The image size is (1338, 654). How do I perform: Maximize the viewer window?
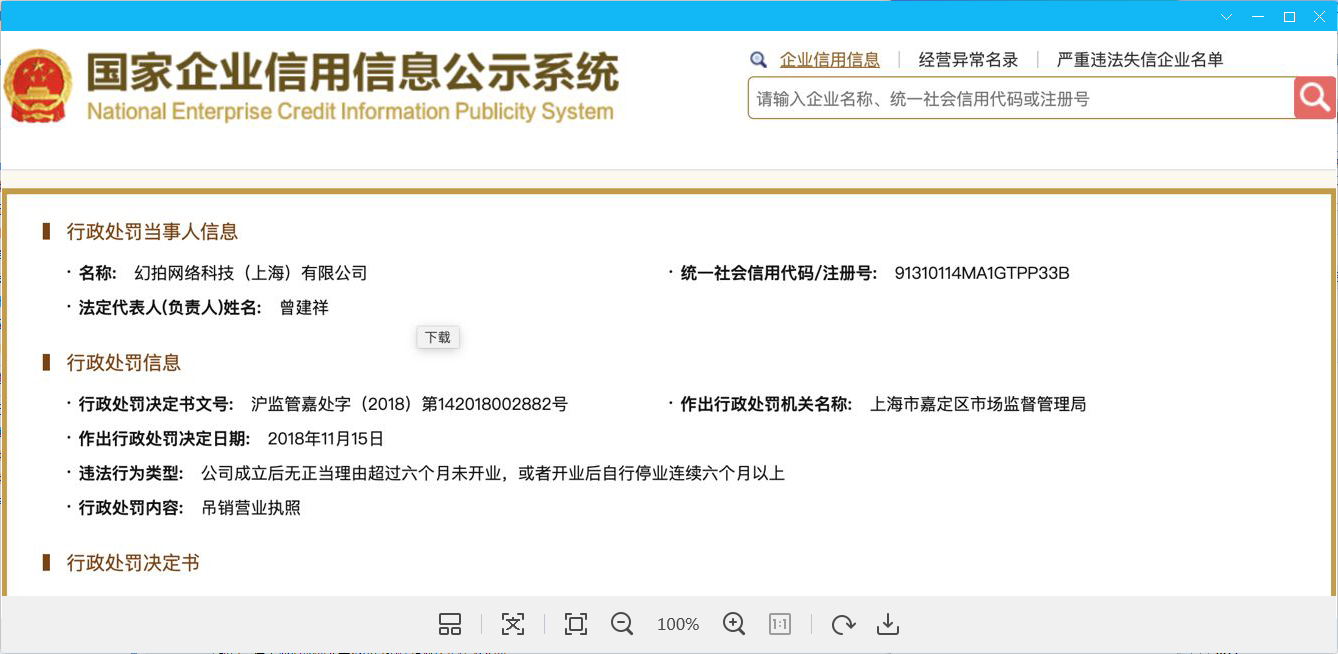pyautogui.click(x=1290, y=17)
